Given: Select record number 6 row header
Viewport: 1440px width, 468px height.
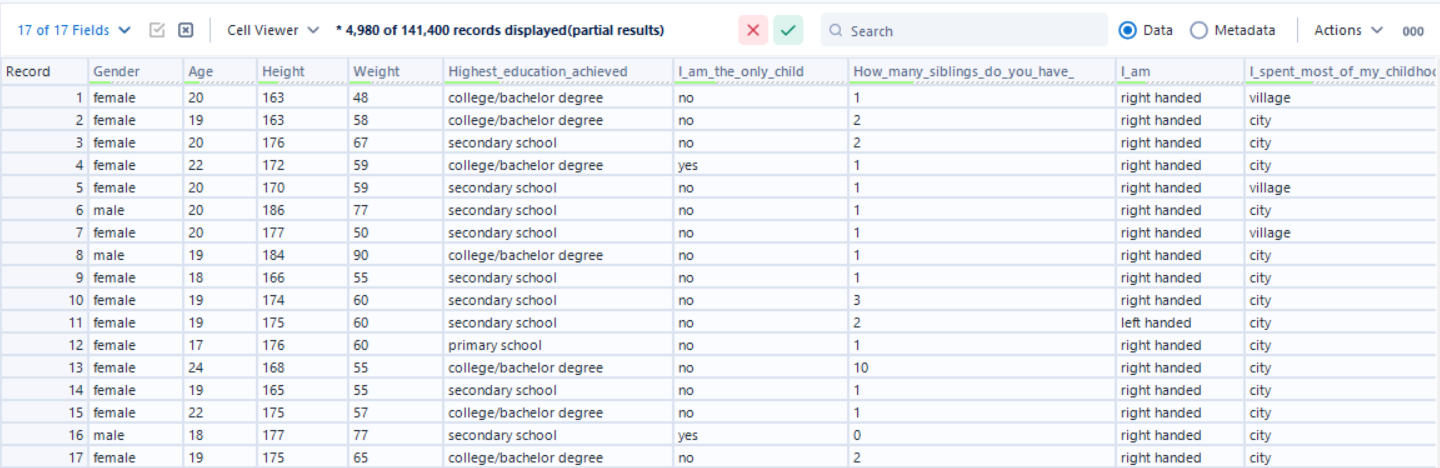Looking at the screenshot, I should (x=43, y=210).
